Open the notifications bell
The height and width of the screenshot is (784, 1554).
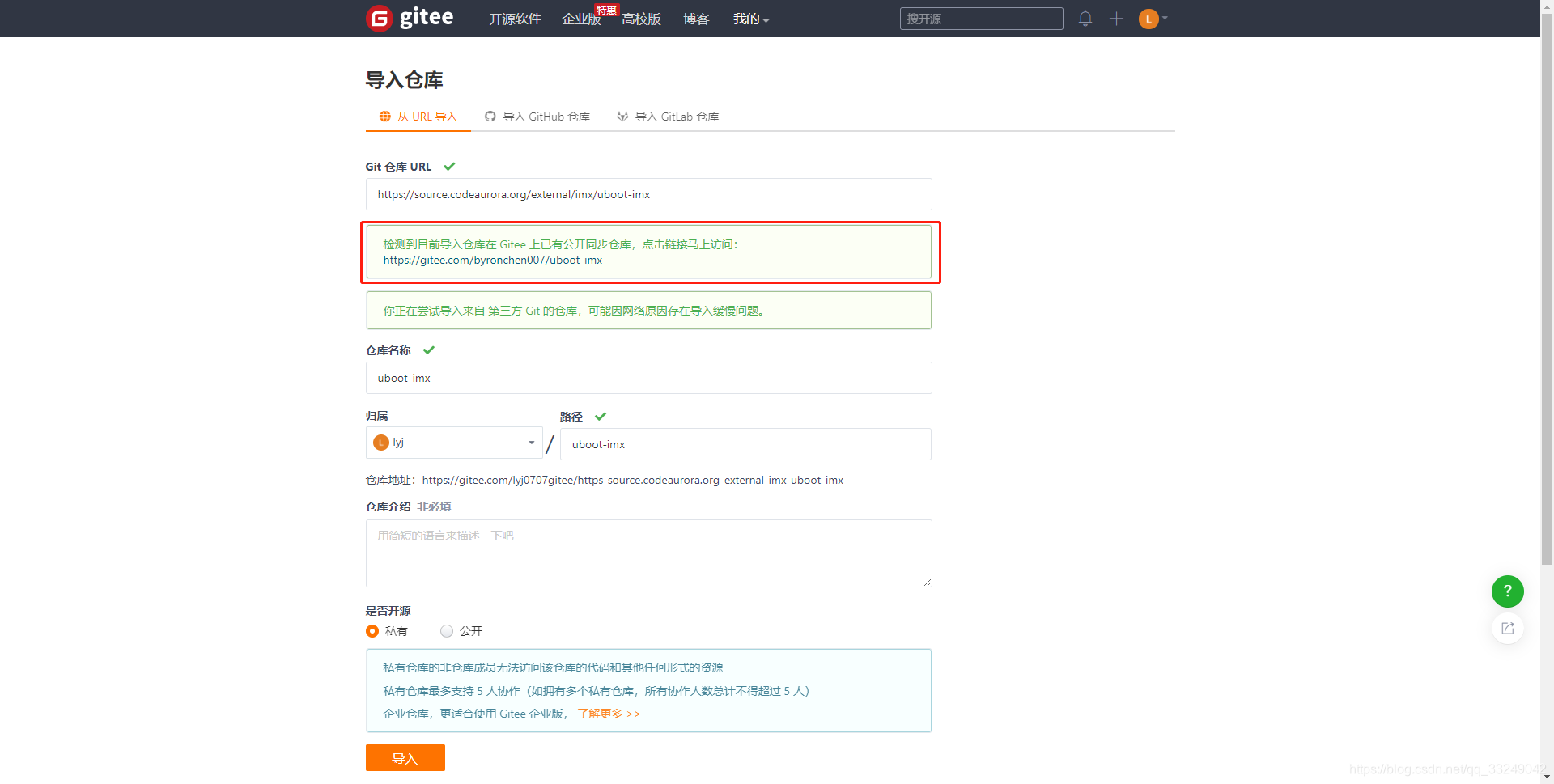tap(1085, 19)
